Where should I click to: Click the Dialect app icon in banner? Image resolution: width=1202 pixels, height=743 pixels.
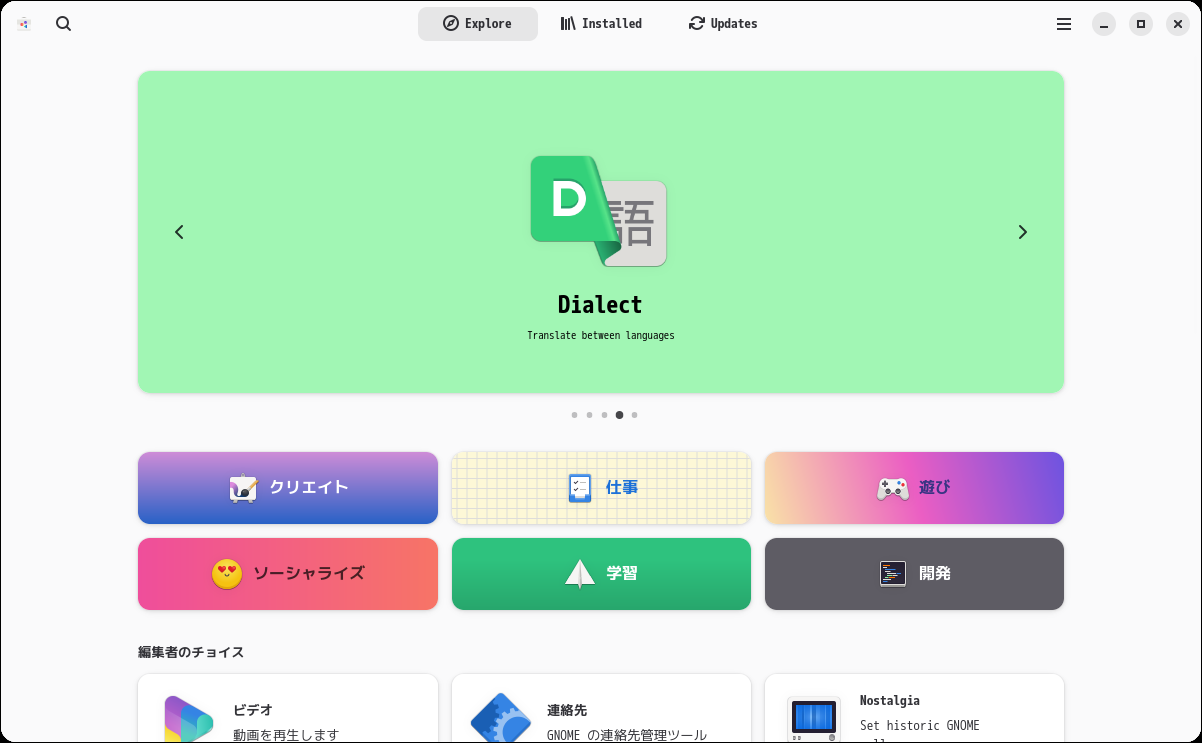click(599, 211)
